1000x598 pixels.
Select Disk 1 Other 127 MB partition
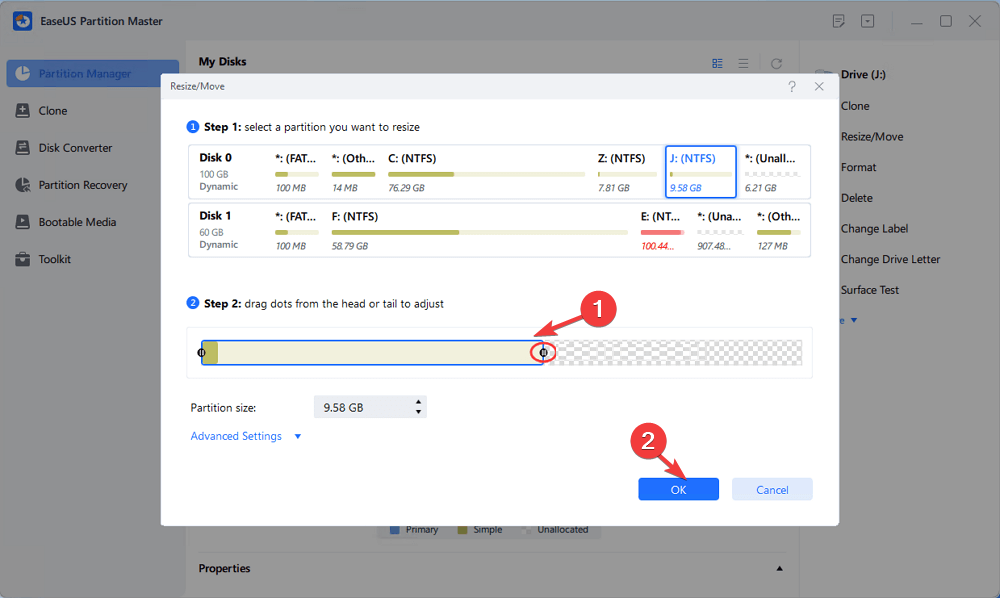pos(779,230)
